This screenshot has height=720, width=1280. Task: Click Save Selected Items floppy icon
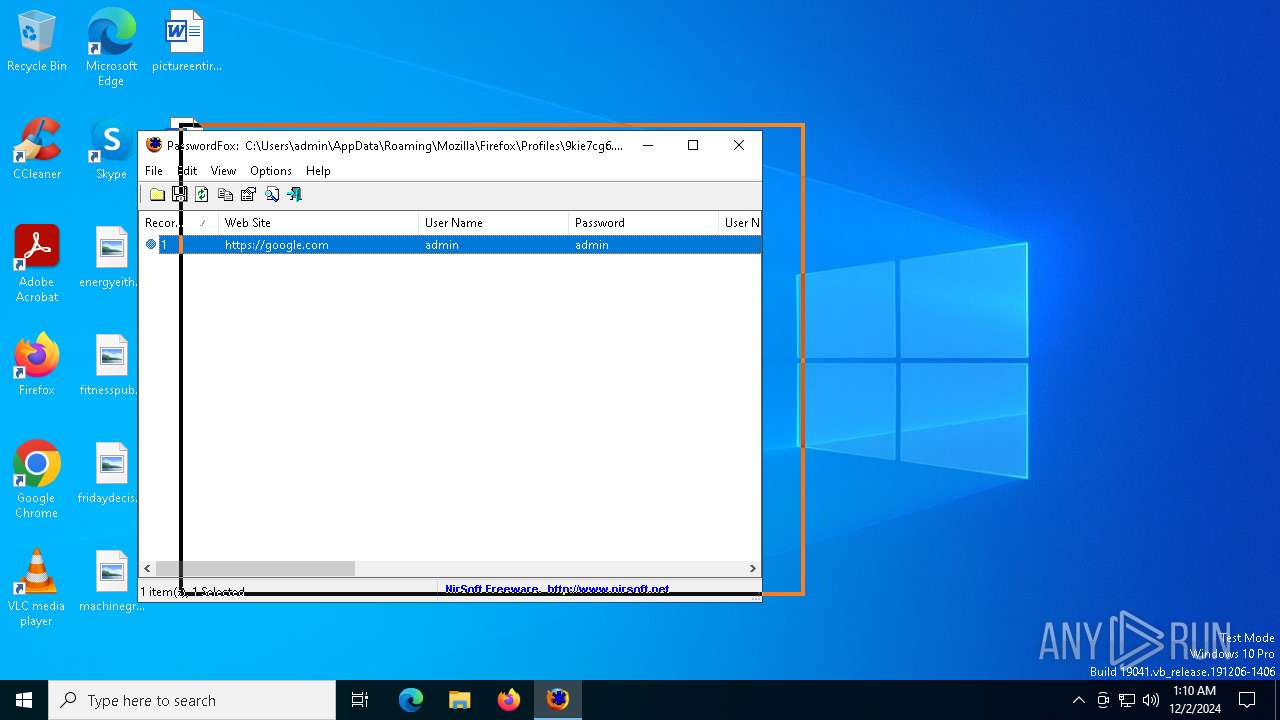(x=180, y=195)
